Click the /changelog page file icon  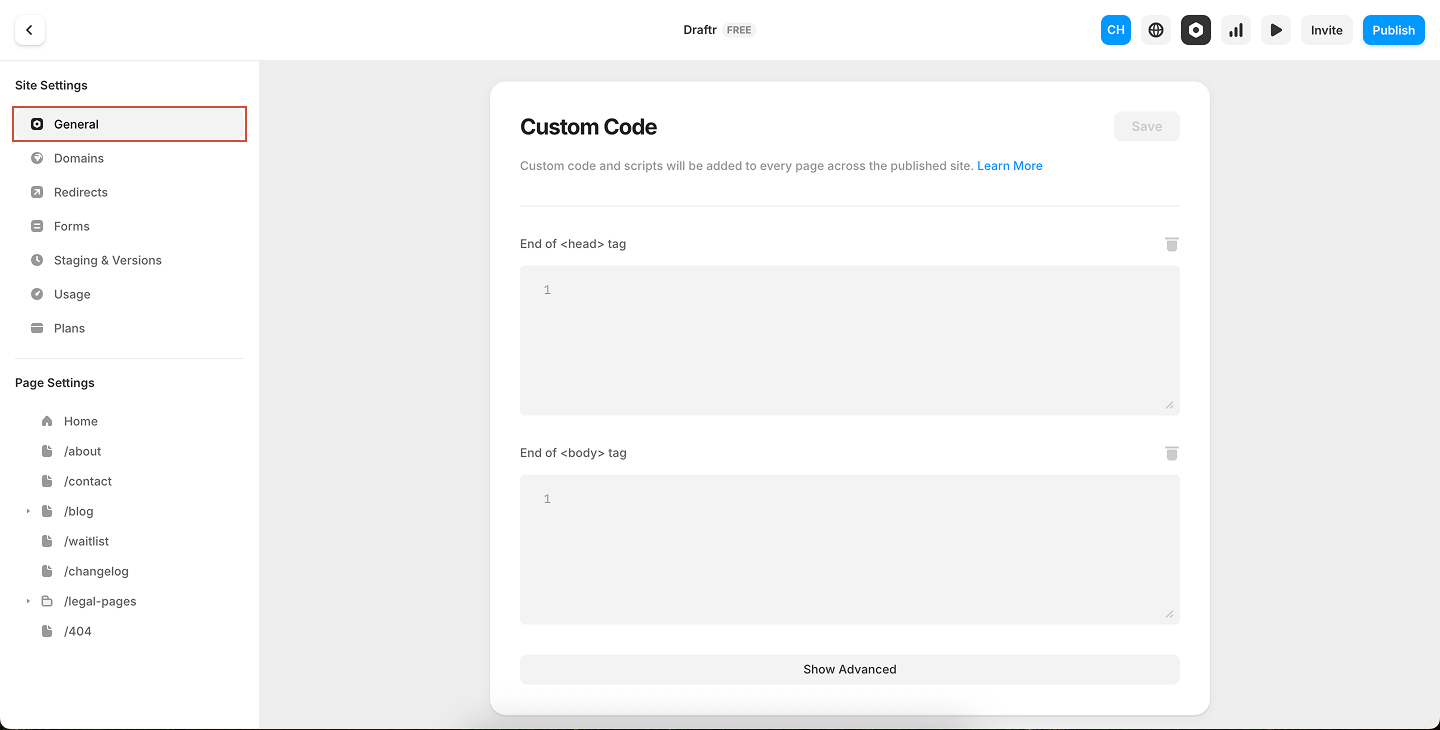tap(47, 571)
